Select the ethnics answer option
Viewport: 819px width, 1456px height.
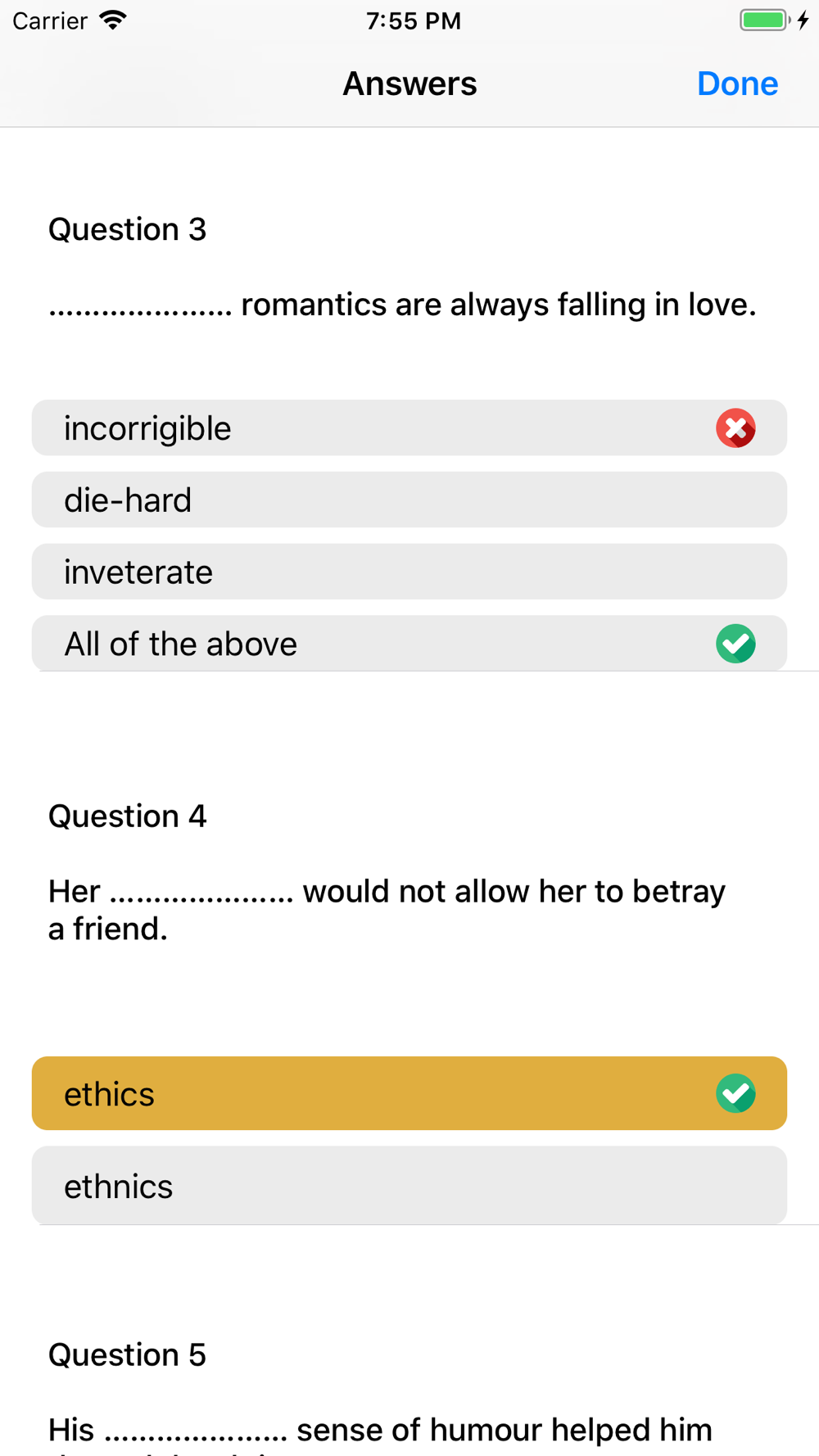point(409,1186)
